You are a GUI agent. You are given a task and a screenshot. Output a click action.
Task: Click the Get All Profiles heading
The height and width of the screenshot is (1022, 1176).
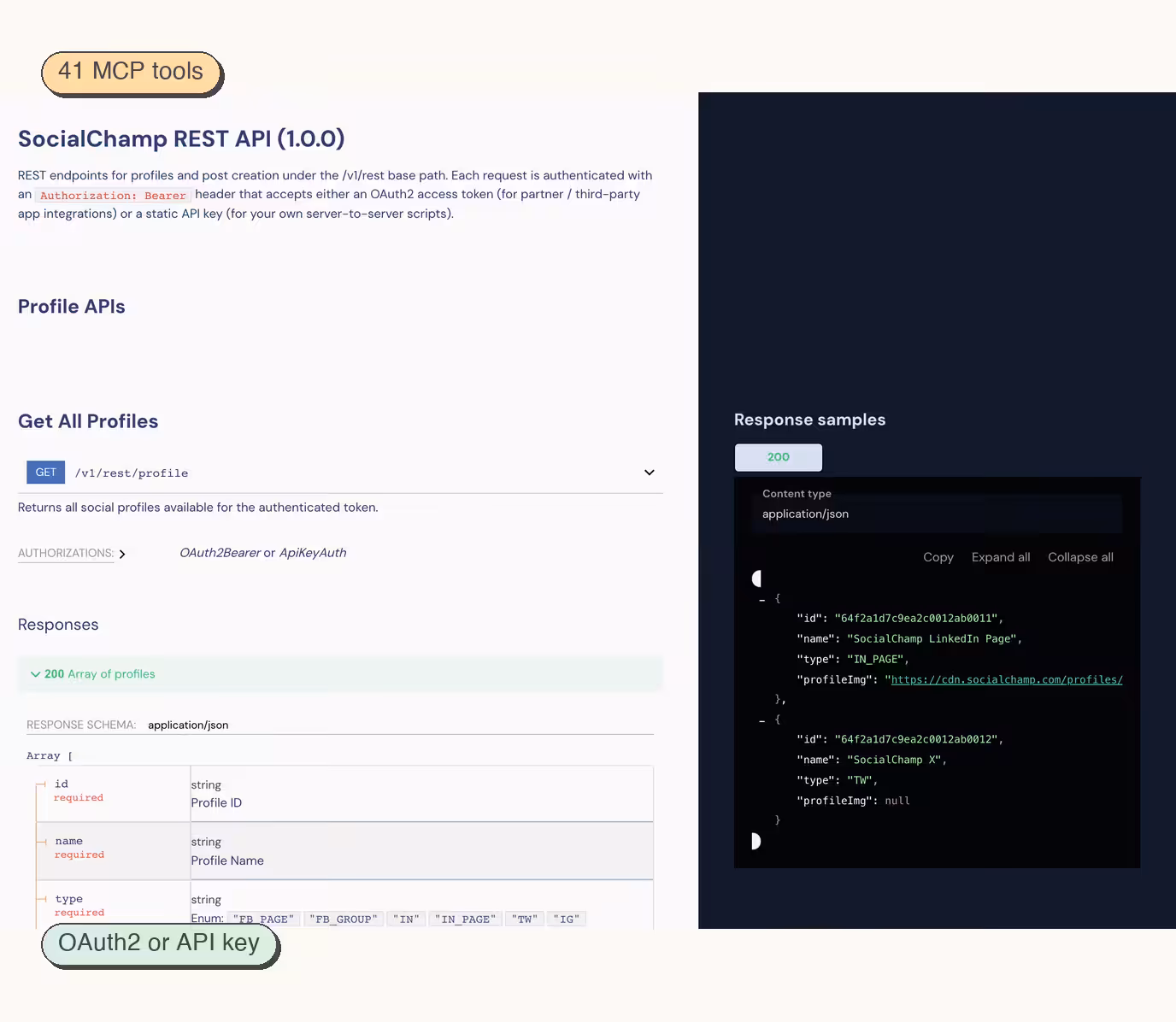88,421
